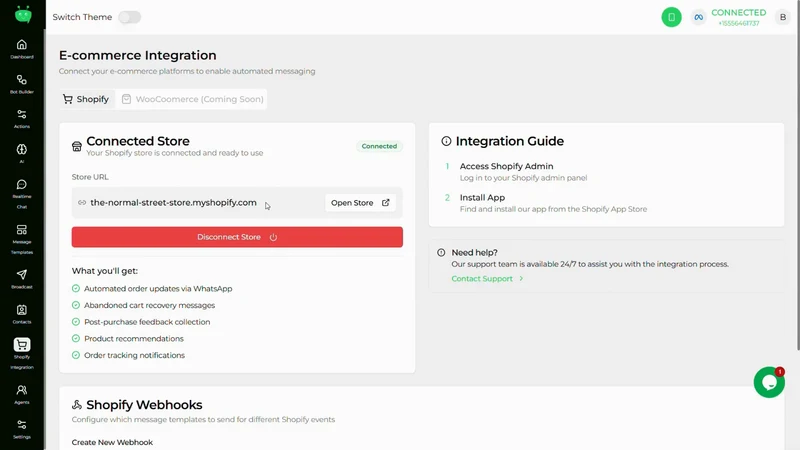Select the WooCommerce (Coming Soon) tab
The height and width of the screenshot is (450, 800).
point(192,99)
